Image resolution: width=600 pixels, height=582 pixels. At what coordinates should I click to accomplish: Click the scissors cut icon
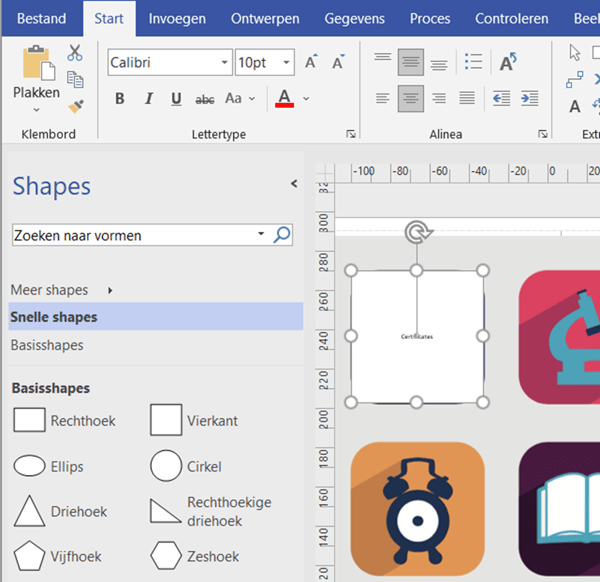pos(75,54)
